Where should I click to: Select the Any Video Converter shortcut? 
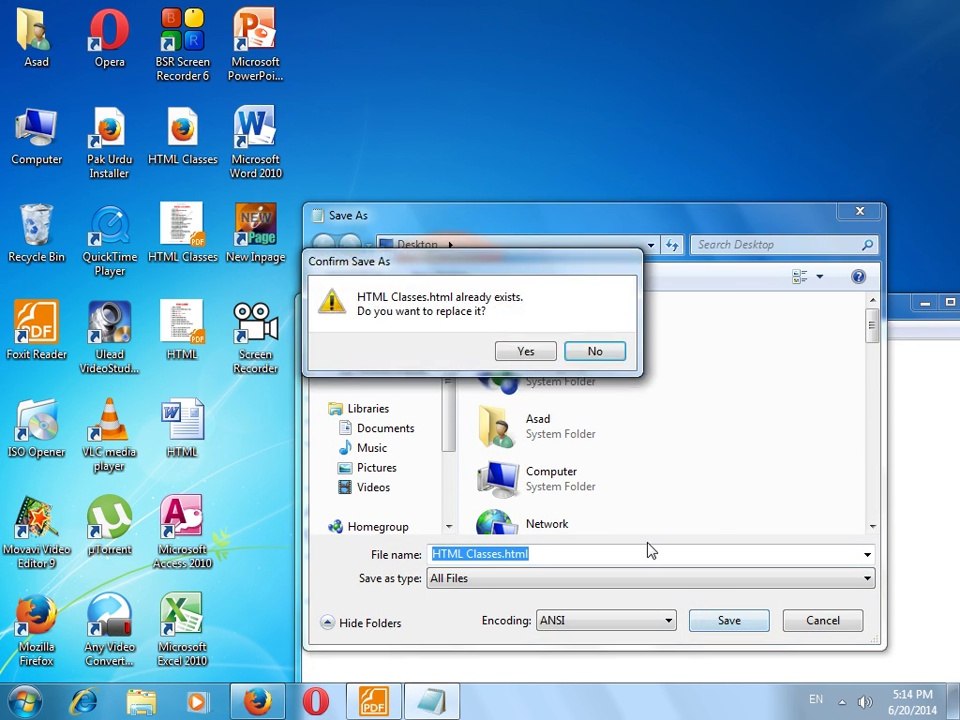110,630
